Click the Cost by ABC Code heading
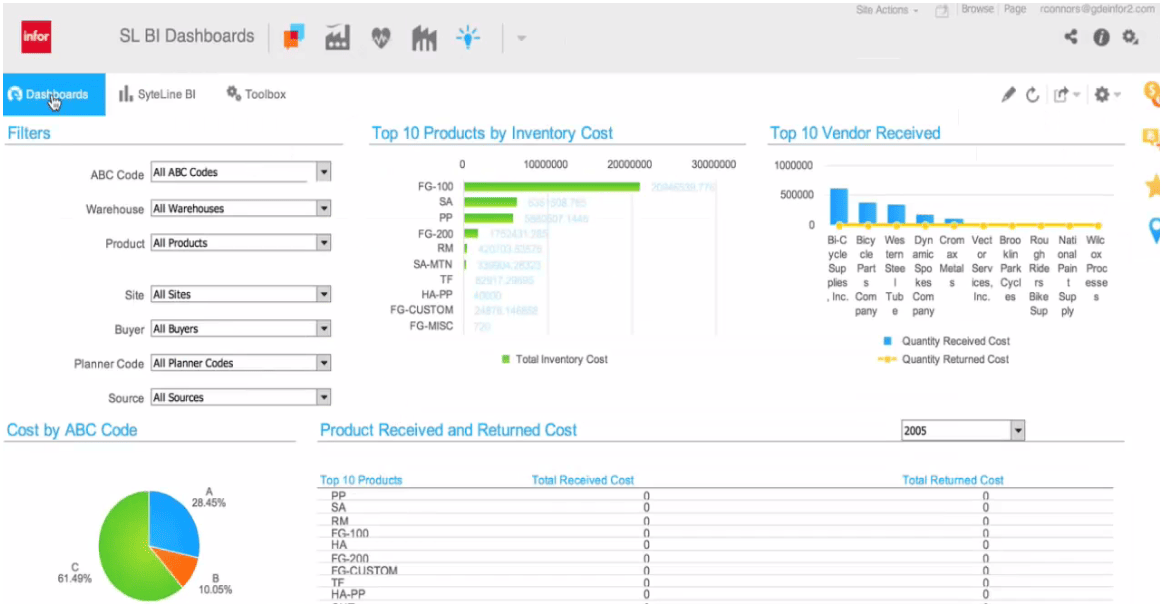Screen dimensions: 1163x607 [72, 430]
